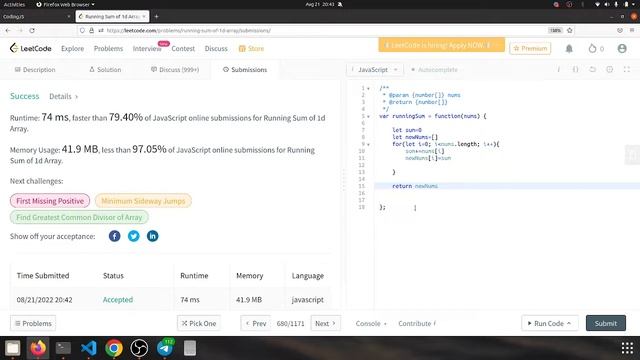Image resolution: width=640 pixels, height=360 pixels.
Task: Click the Pick One button
Action: 199,323
